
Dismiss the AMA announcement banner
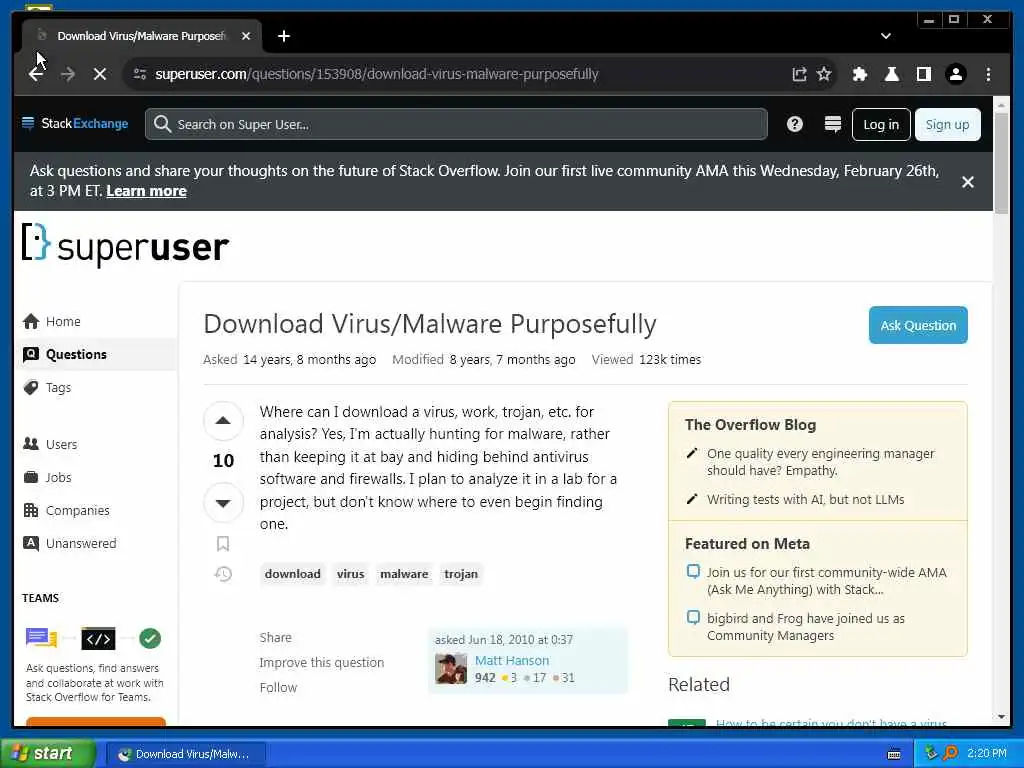(968, 182)
